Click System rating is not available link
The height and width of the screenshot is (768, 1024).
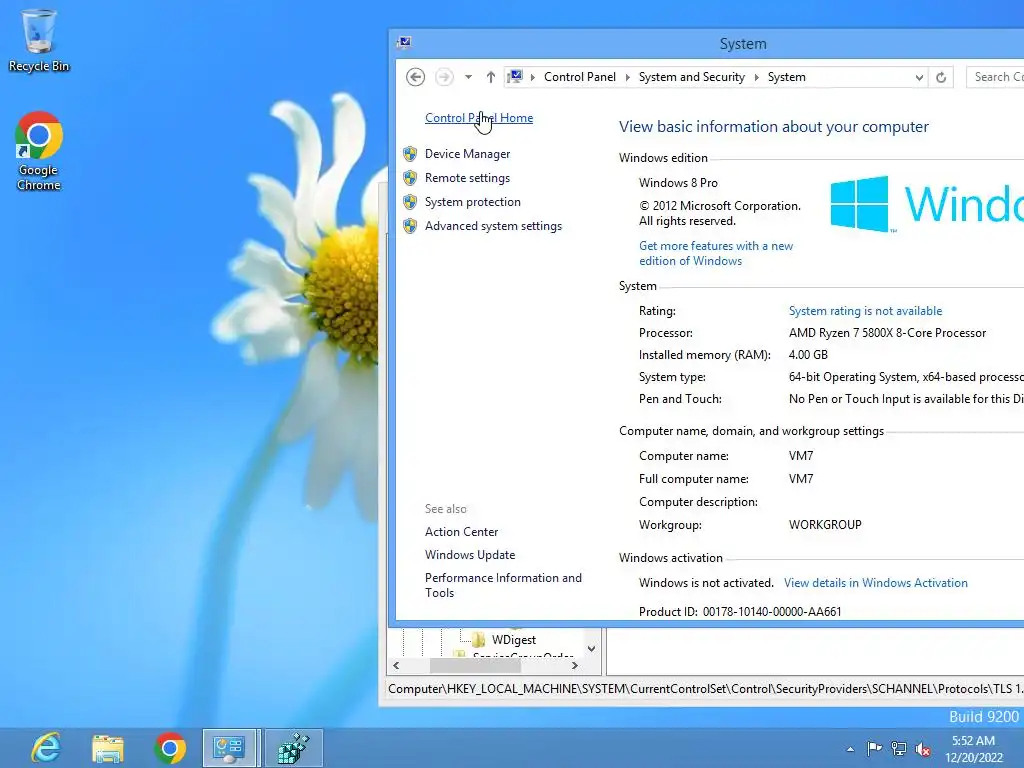point(865,311)
